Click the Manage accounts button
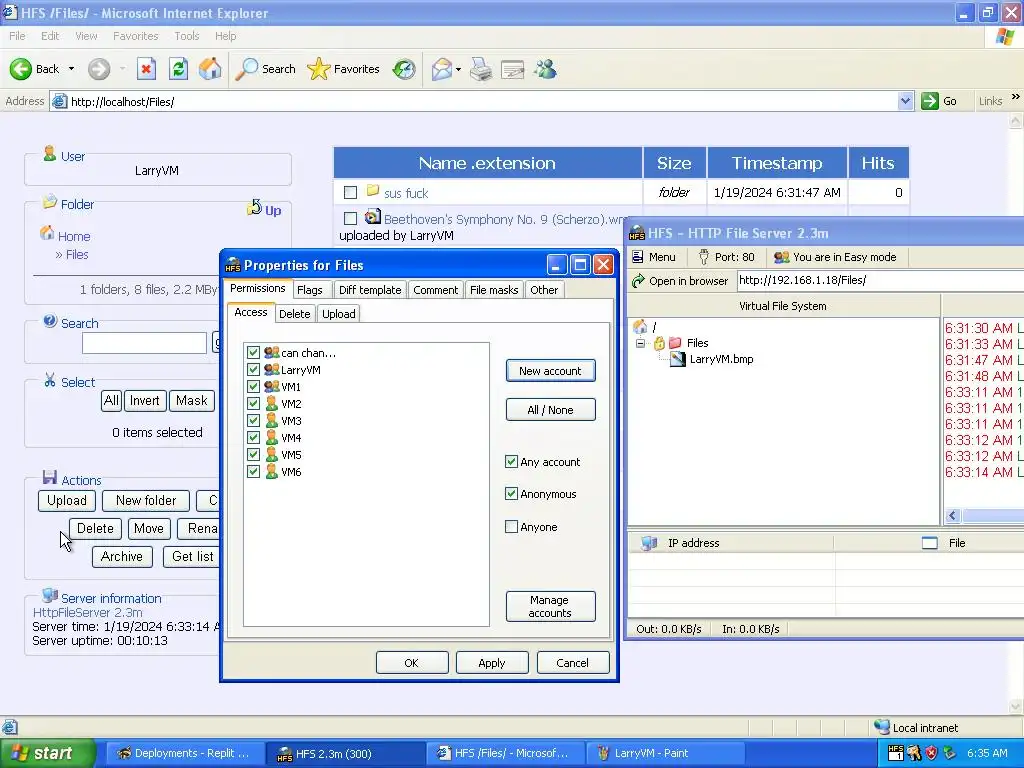 tap(551, 607)
